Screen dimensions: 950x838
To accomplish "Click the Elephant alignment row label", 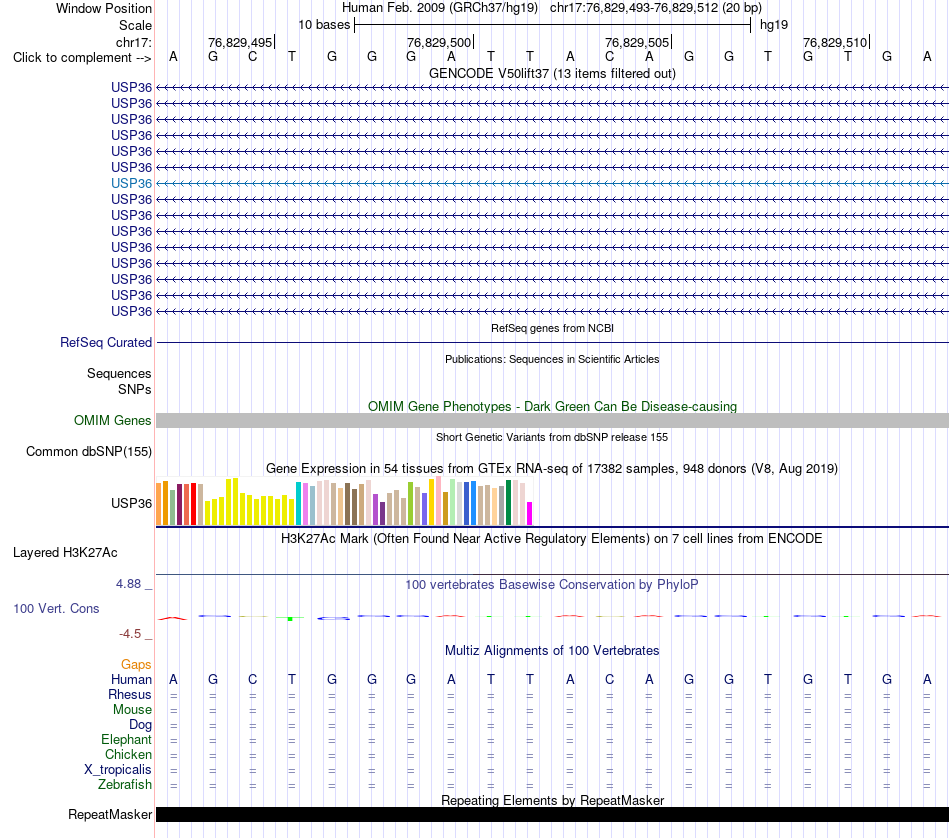I will [x=126, y=740].
